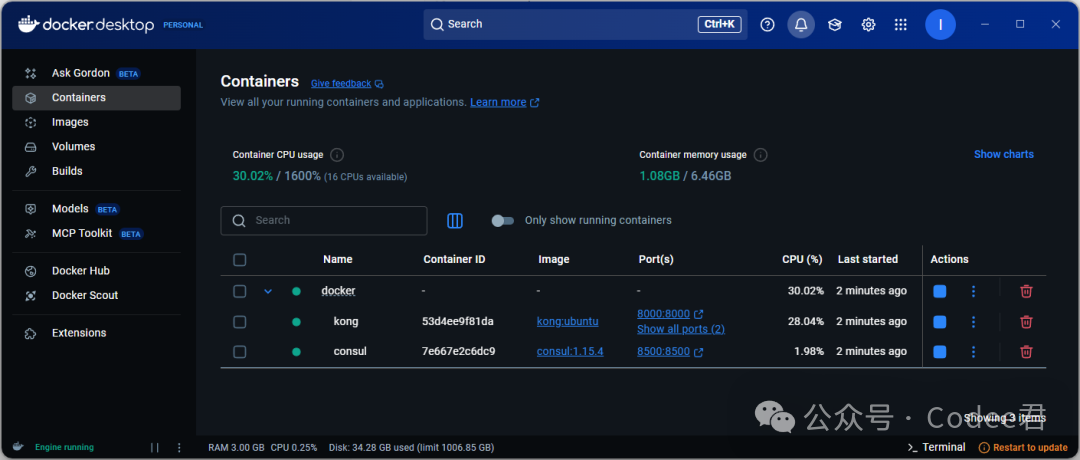Delete the consul container

(x=1026, y=352)
